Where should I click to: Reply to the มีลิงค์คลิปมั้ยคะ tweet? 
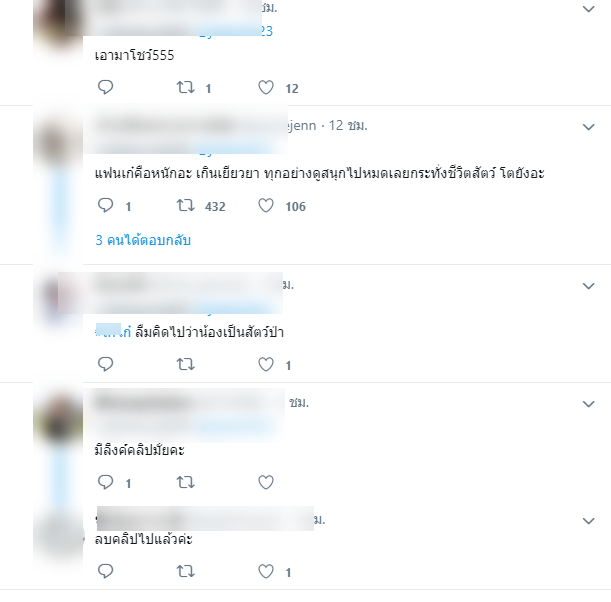tap(105, 482)
